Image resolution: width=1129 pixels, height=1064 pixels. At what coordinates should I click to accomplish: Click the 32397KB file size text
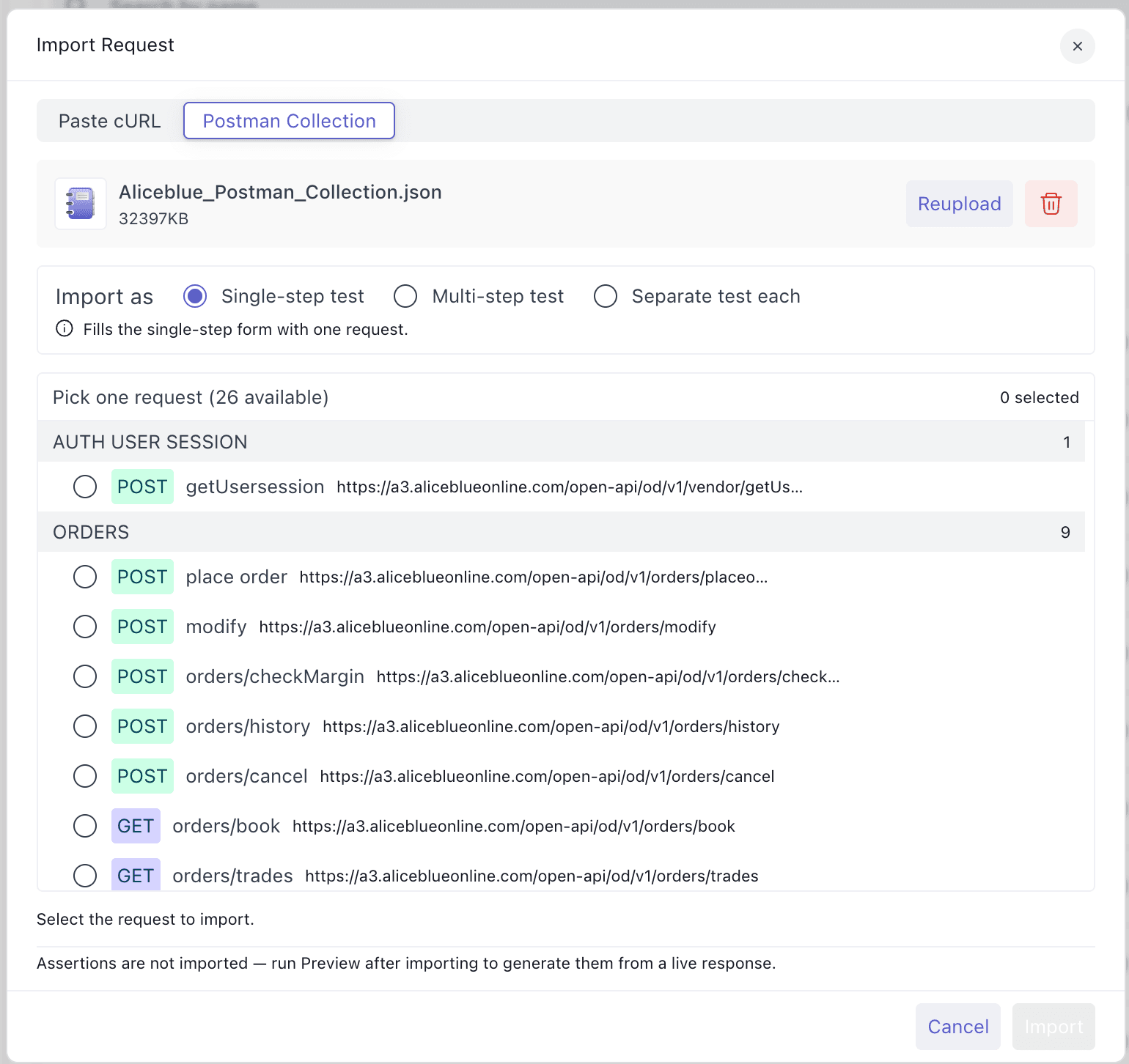tap(154, 218)
